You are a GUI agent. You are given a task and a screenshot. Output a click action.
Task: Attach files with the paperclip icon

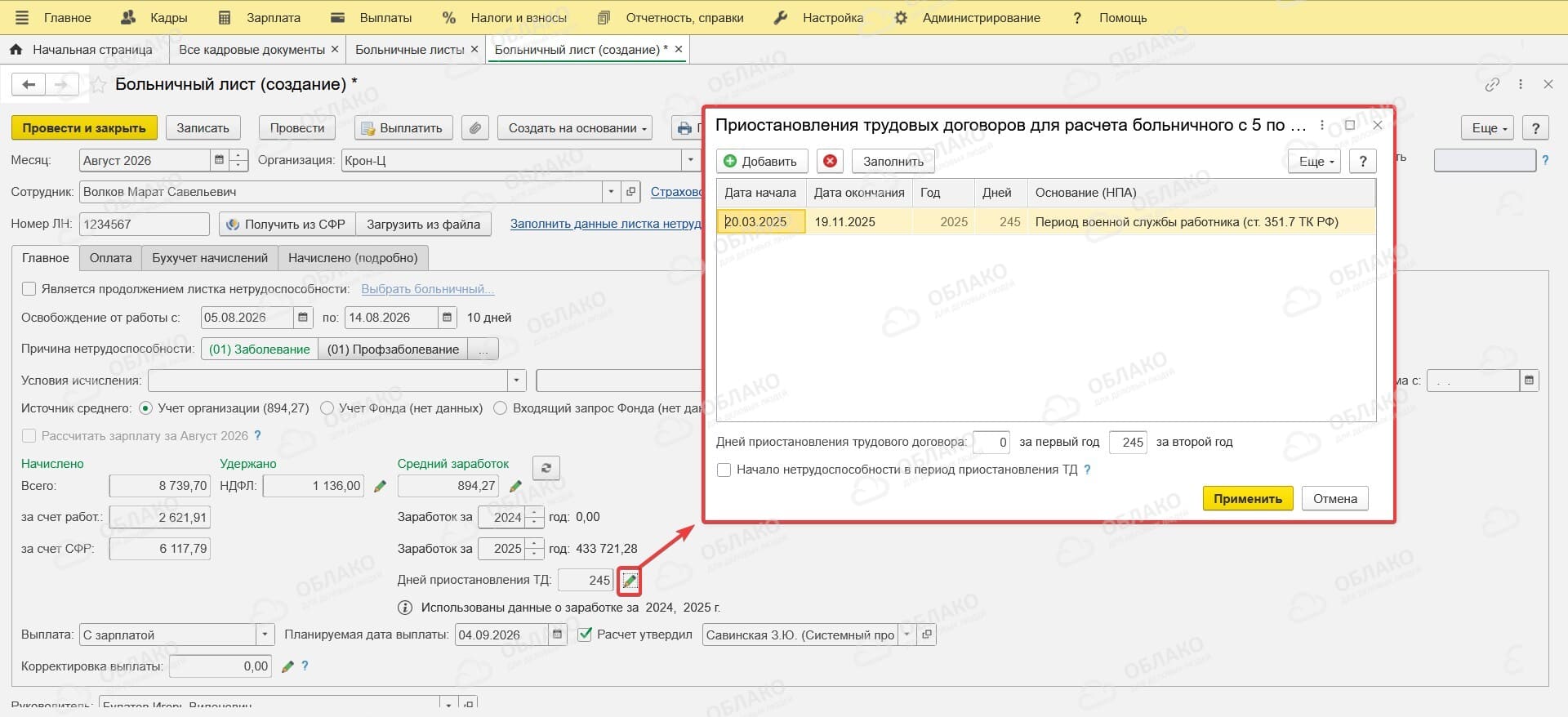point(475,127)
